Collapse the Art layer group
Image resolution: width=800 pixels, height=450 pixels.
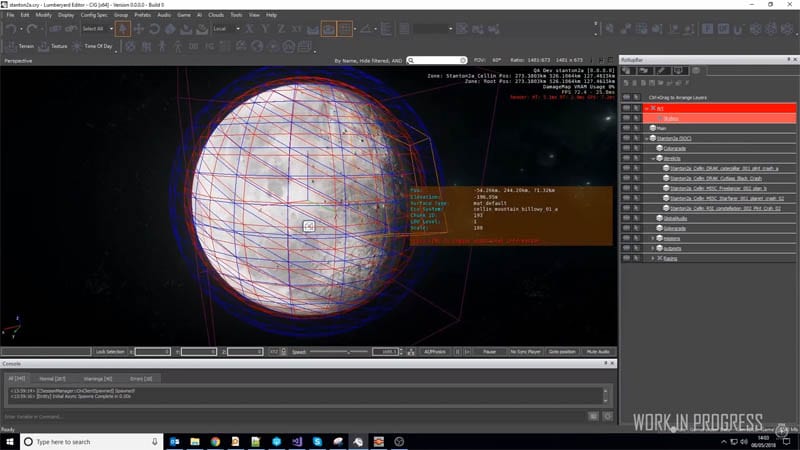[646, 108]
